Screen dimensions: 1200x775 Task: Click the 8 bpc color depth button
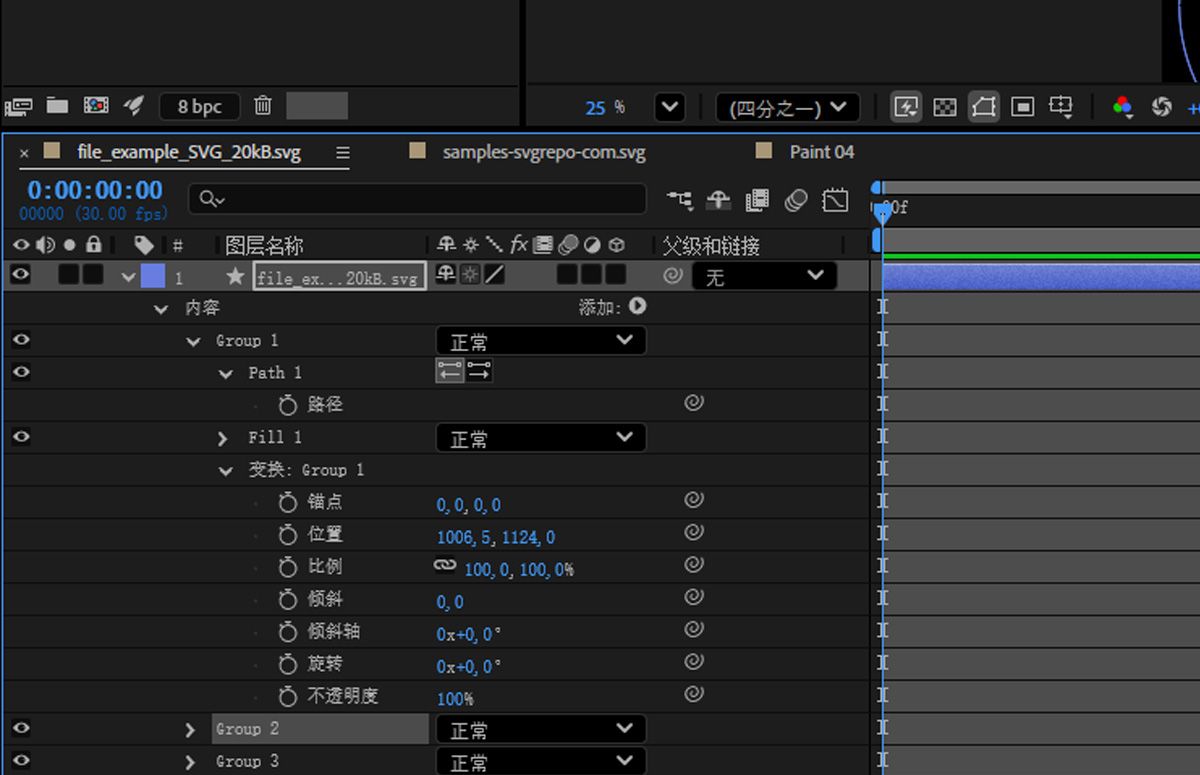(200, 106)
